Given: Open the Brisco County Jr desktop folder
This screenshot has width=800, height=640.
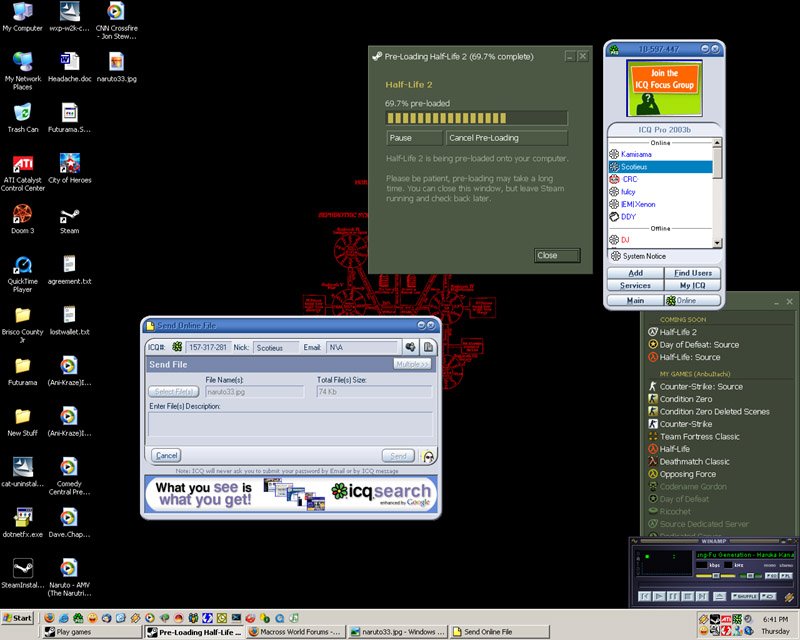Looking at the screenshot, I should [22, 325].
